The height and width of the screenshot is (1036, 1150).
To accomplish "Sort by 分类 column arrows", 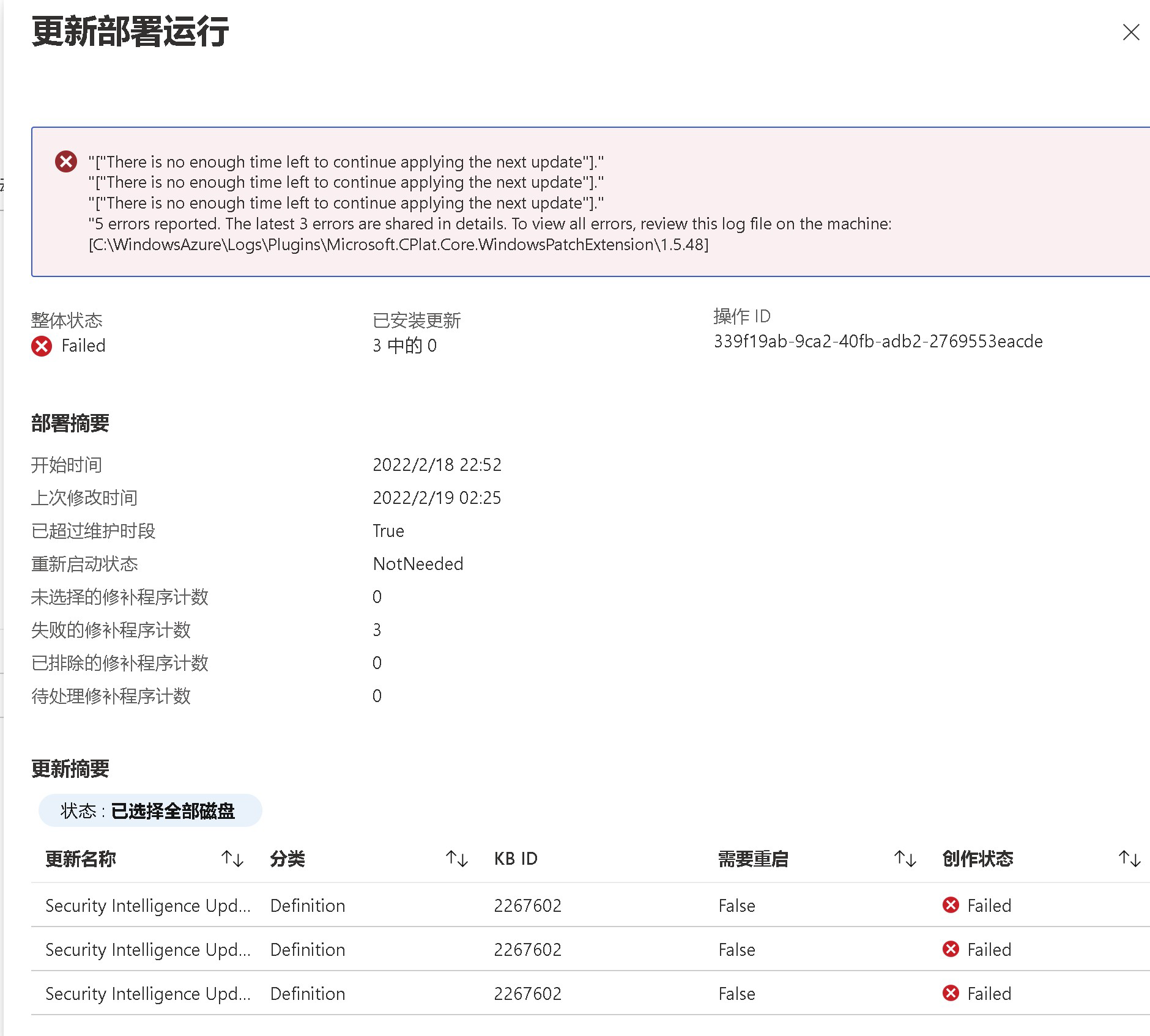I will [456, 859].
